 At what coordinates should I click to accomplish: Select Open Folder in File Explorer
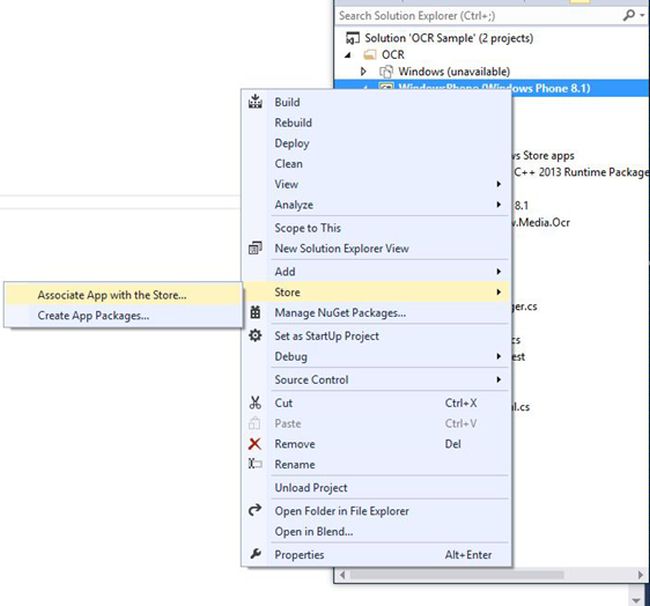(x=377, y=511)
